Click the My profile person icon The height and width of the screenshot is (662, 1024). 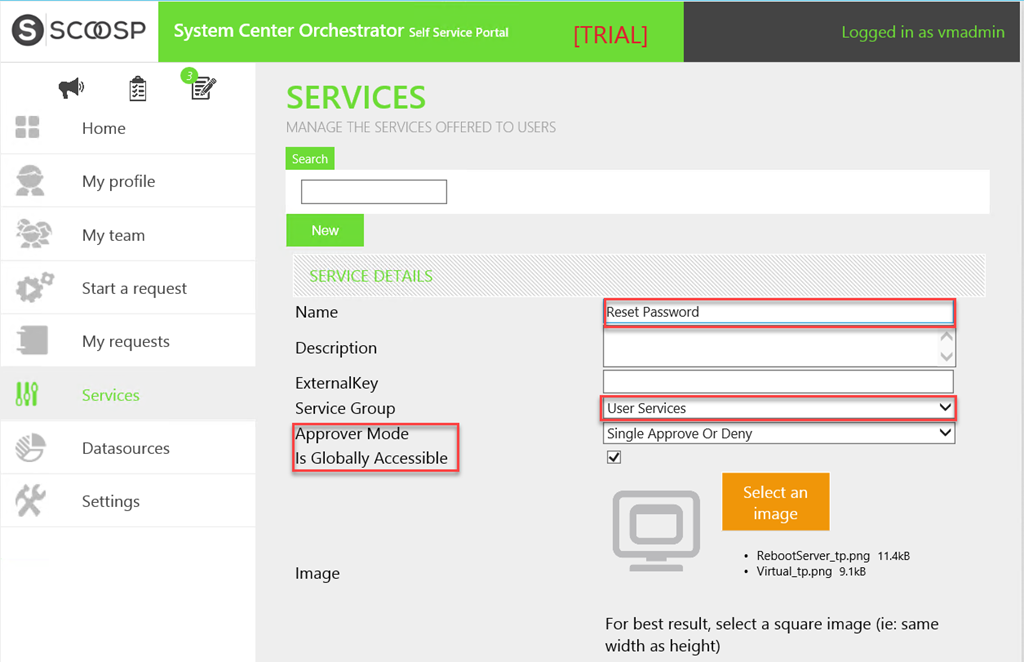(x=30, y=181)
